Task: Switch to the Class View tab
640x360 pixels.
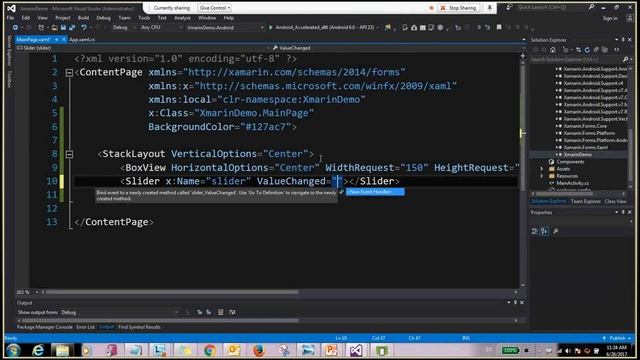Action: point(616,201)
